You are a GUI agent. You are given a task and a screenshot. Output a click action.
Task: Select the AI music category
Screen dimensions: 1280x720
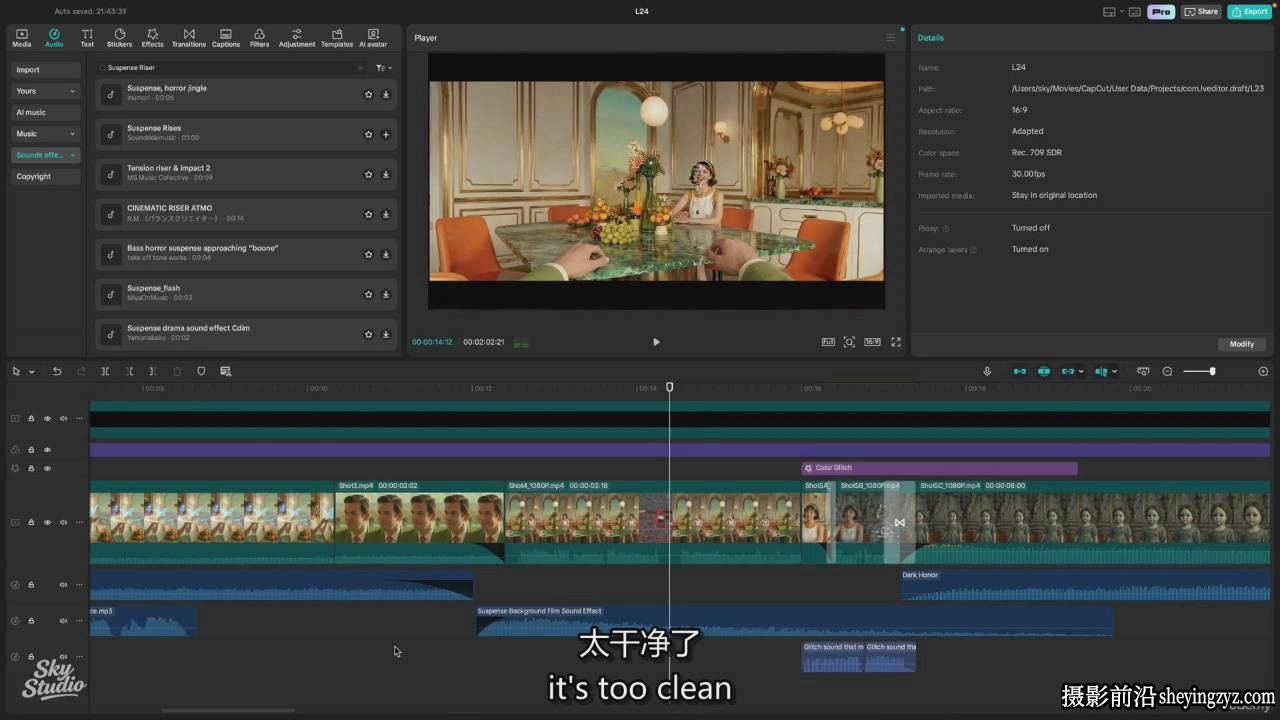[46, 112]
